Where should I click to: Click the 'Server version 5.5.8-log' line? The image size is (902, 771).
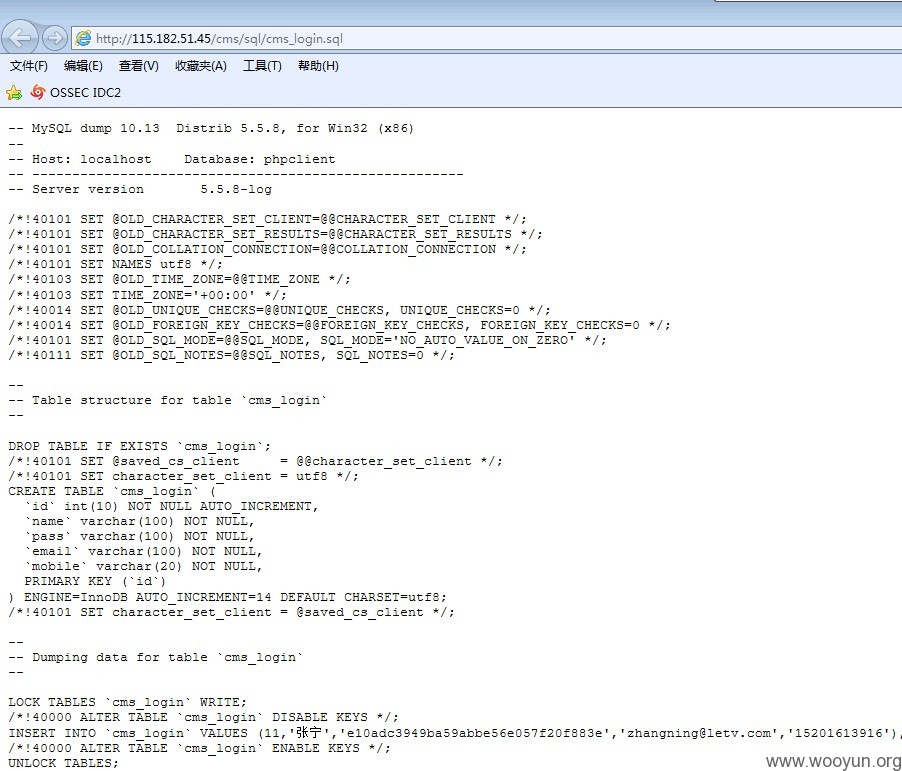[x=140, y=189]
